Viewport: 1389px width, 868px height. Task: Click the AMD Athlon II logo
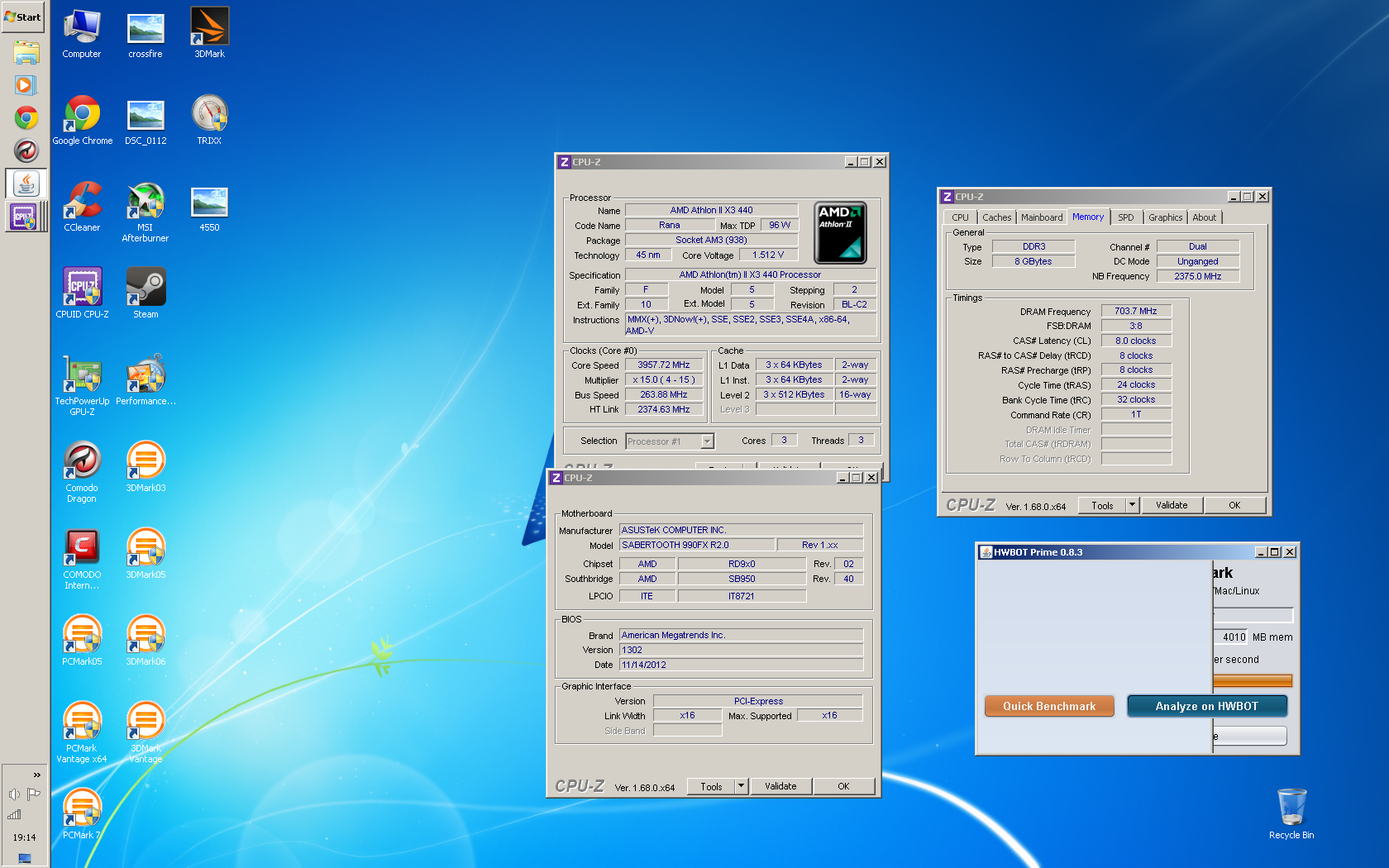(x=840, y=232)
